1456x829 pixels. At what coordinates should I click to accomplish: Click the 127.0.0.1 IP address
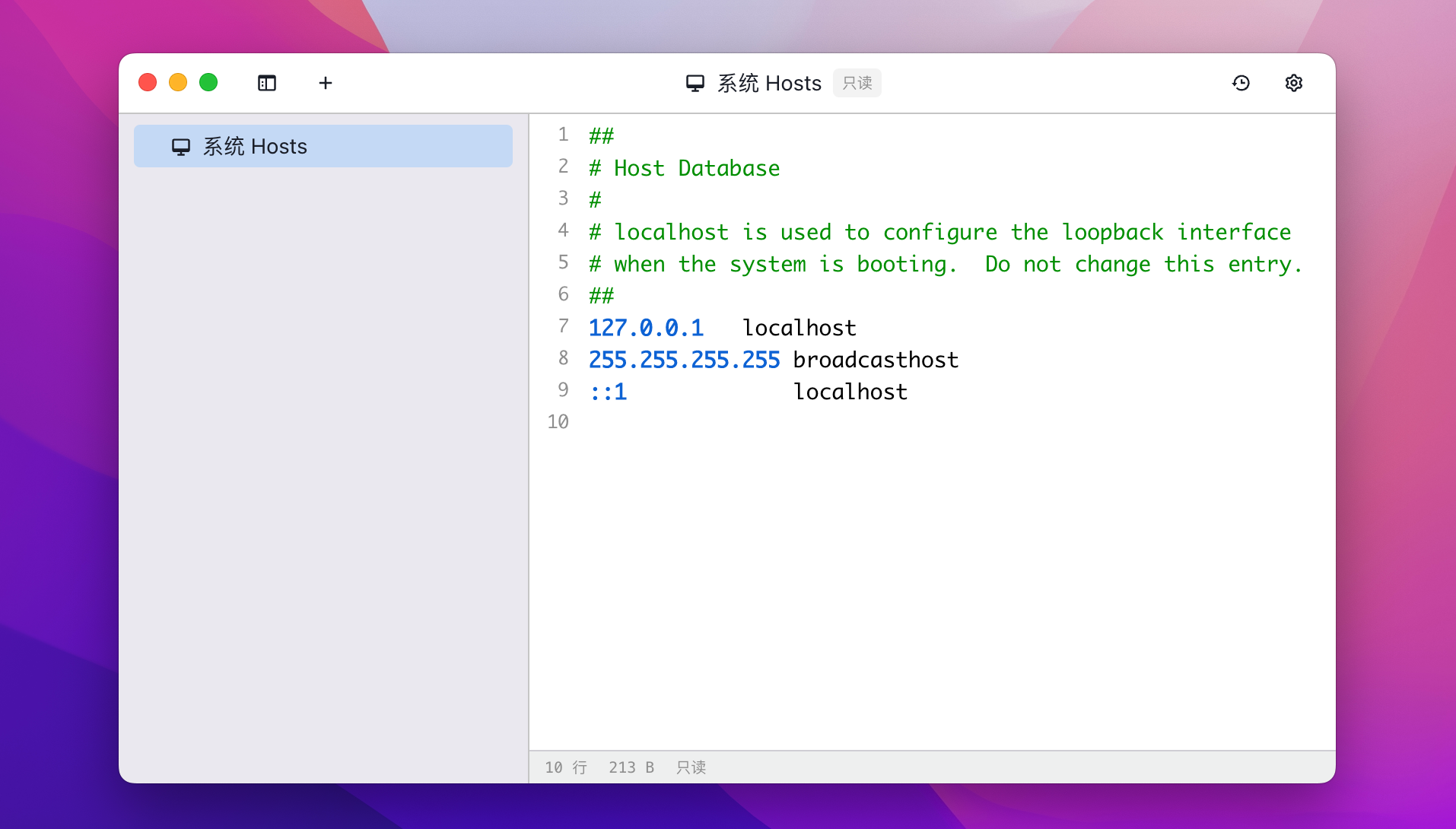point(646,328)
